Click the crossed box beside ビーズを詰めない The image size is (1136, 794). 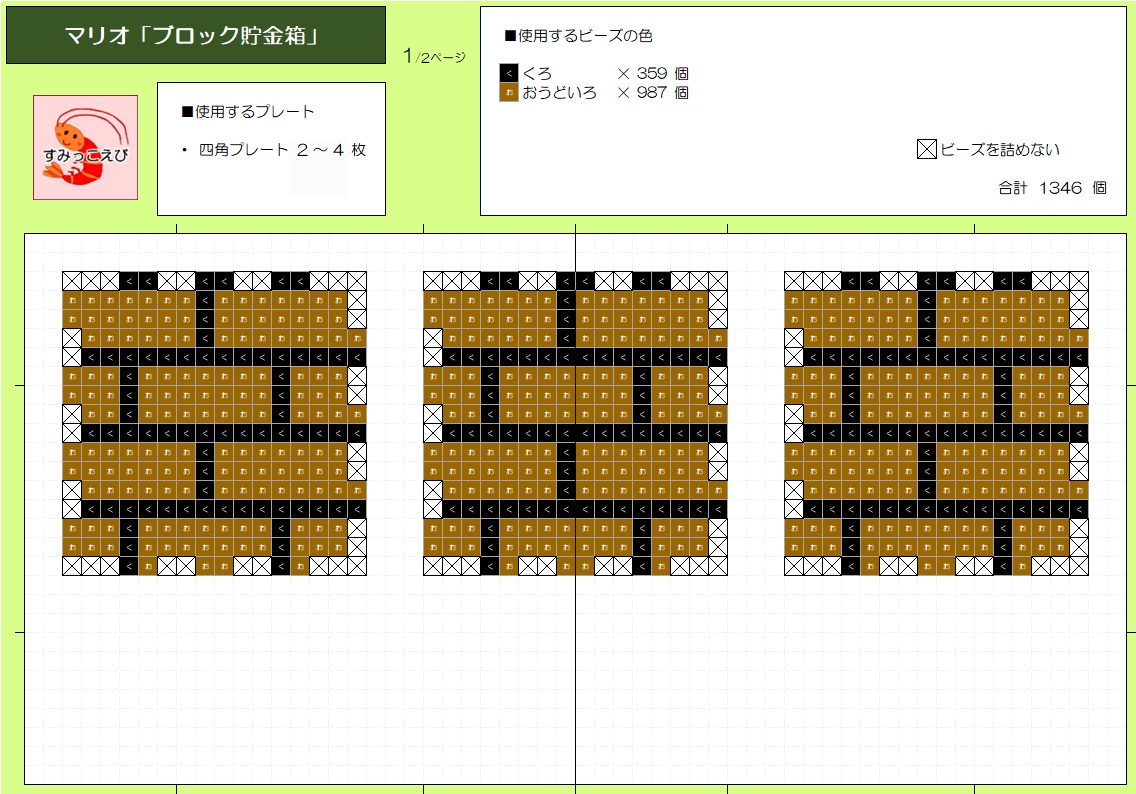927,149
